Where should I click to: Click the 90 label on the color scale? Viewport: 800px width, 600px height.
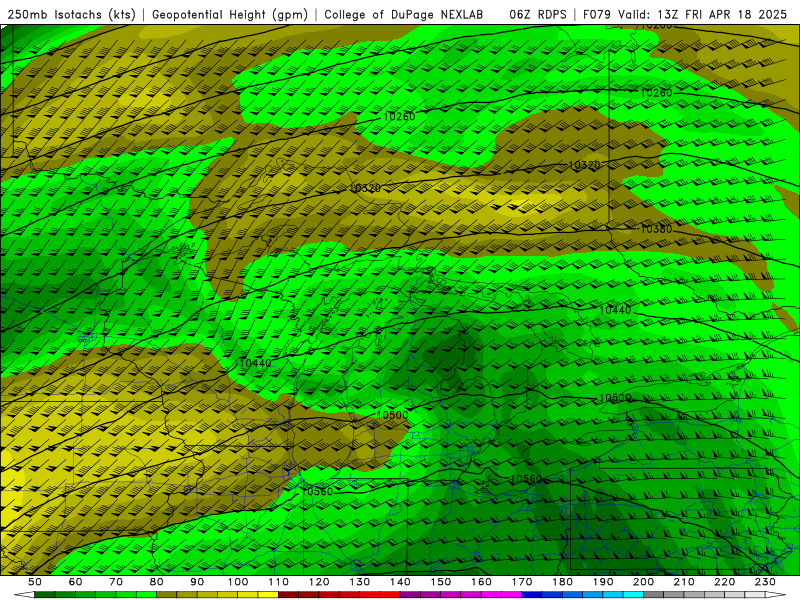pyautogui.click(x=197, y=582)
